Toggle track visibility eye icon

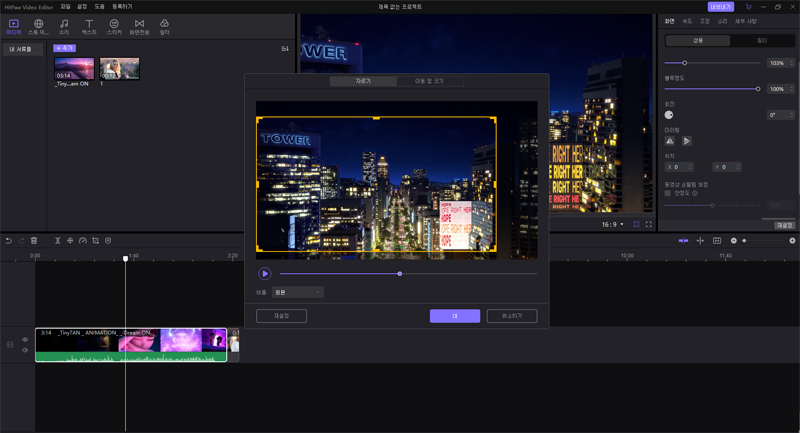[24, 340]
